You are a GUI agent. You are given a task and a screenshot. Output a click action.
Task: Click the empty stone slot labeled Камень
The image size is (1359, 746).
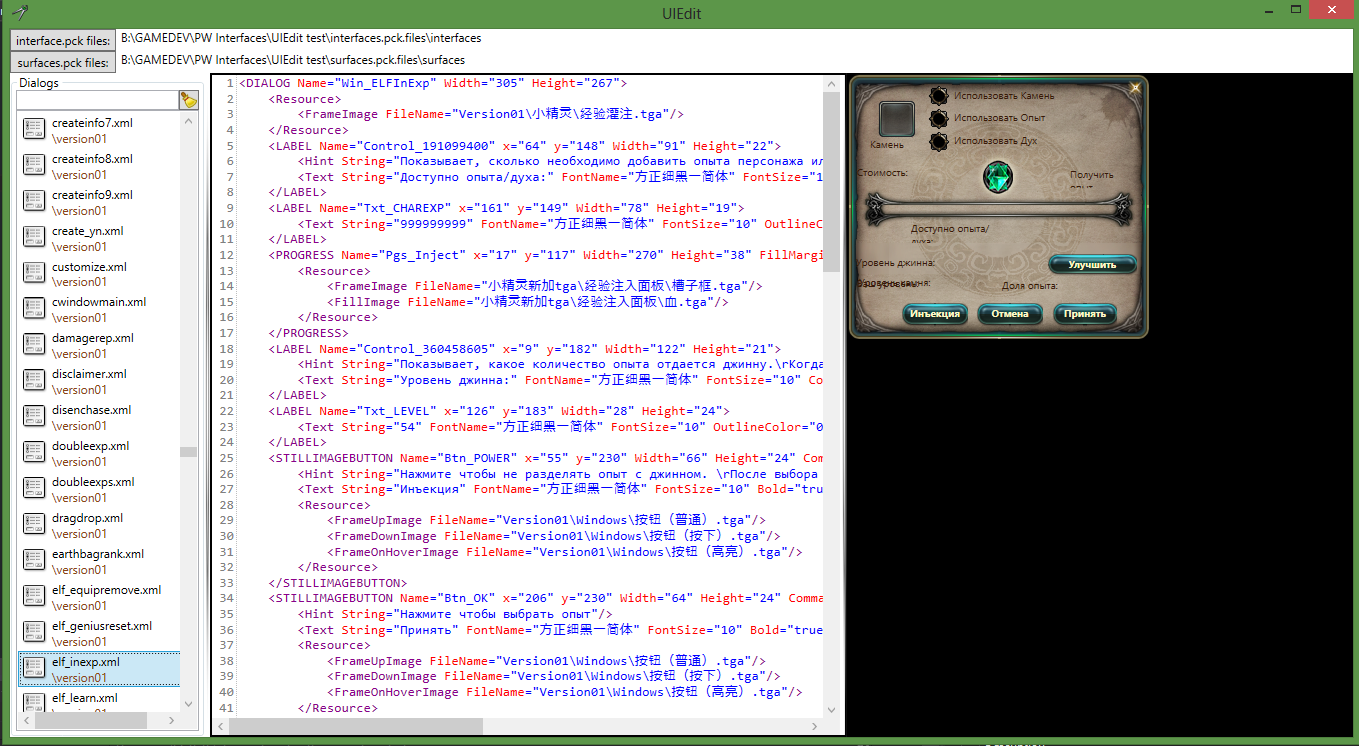click(896, 119)
